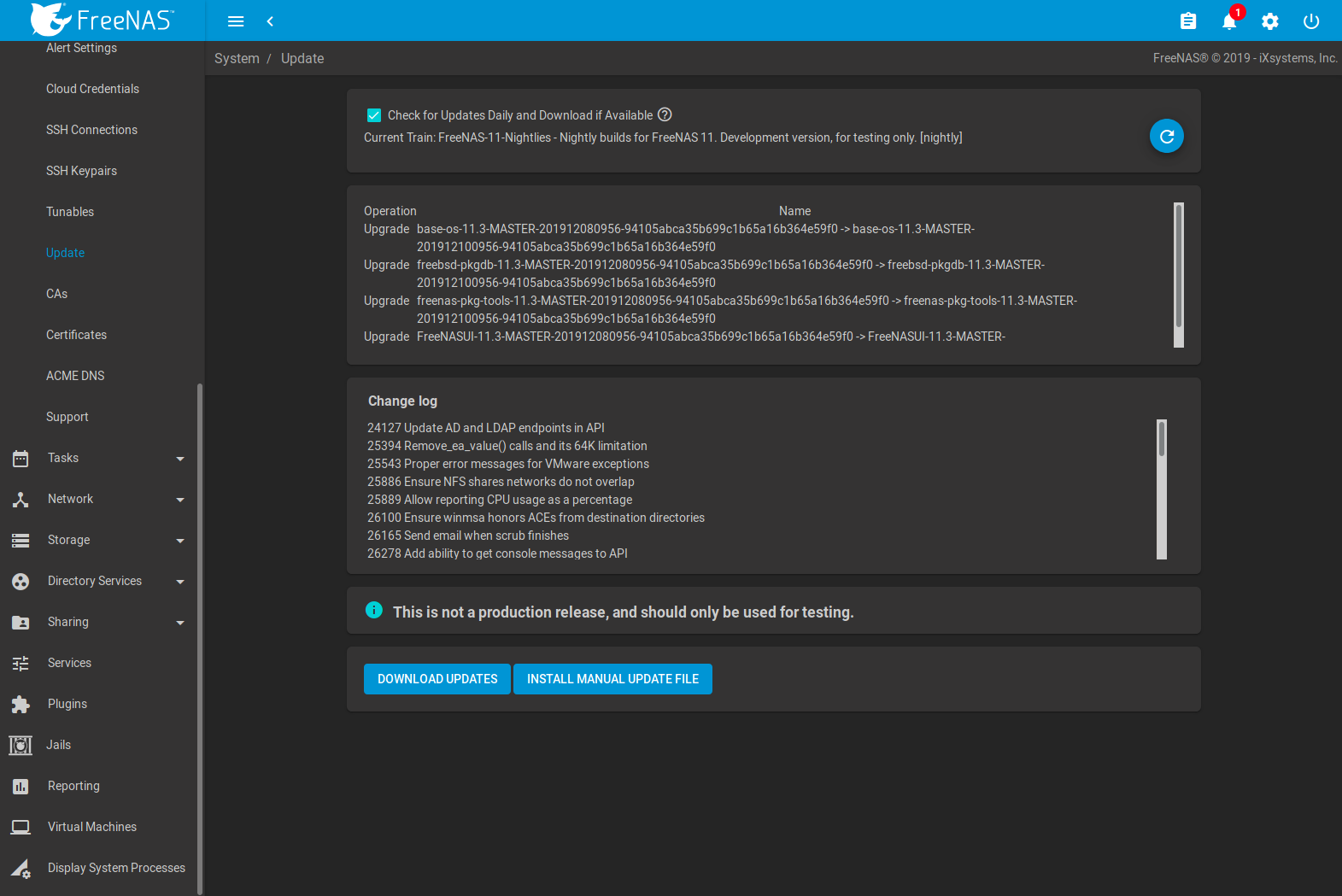Image resolution: width=1342 pixels, height=896 pixels.
Task: Open Cloud Credentials page
Action: [x=92, y=89]
